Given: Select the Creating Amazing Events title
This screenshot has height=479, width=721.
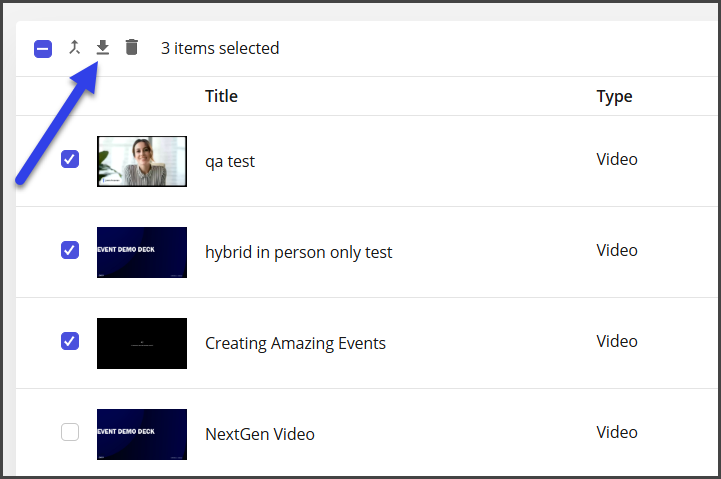Looking at the screenshot, I should click(x=295, y=343).
